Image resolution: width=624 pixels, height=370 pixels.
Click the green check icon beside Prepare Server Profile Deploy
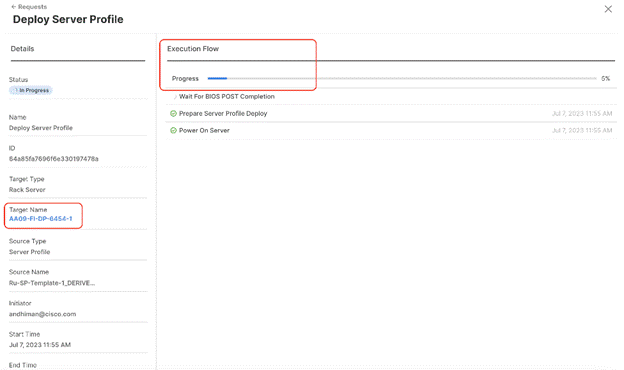173,114
